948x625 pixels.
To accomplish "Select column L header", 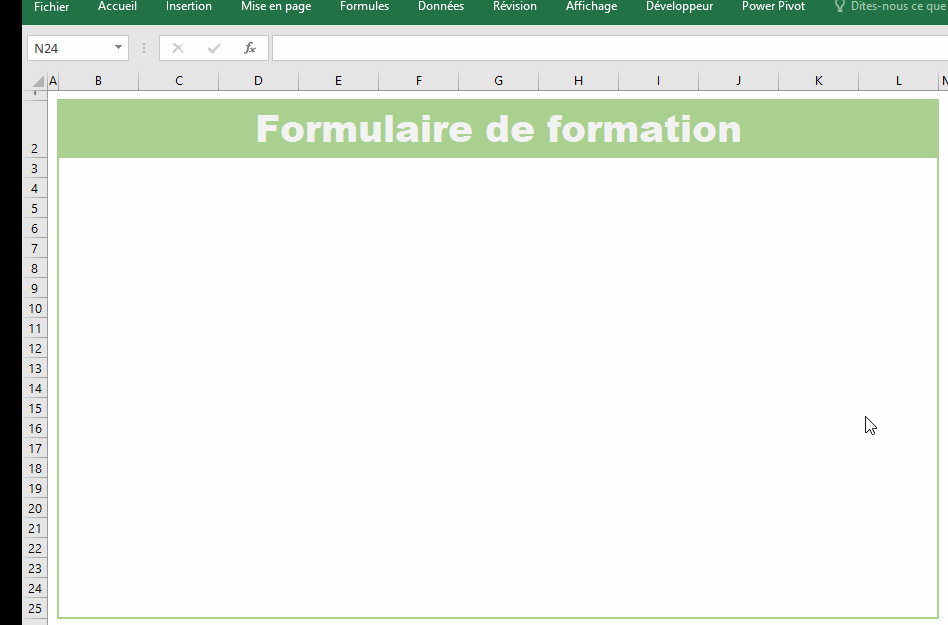I will point(898,81).
